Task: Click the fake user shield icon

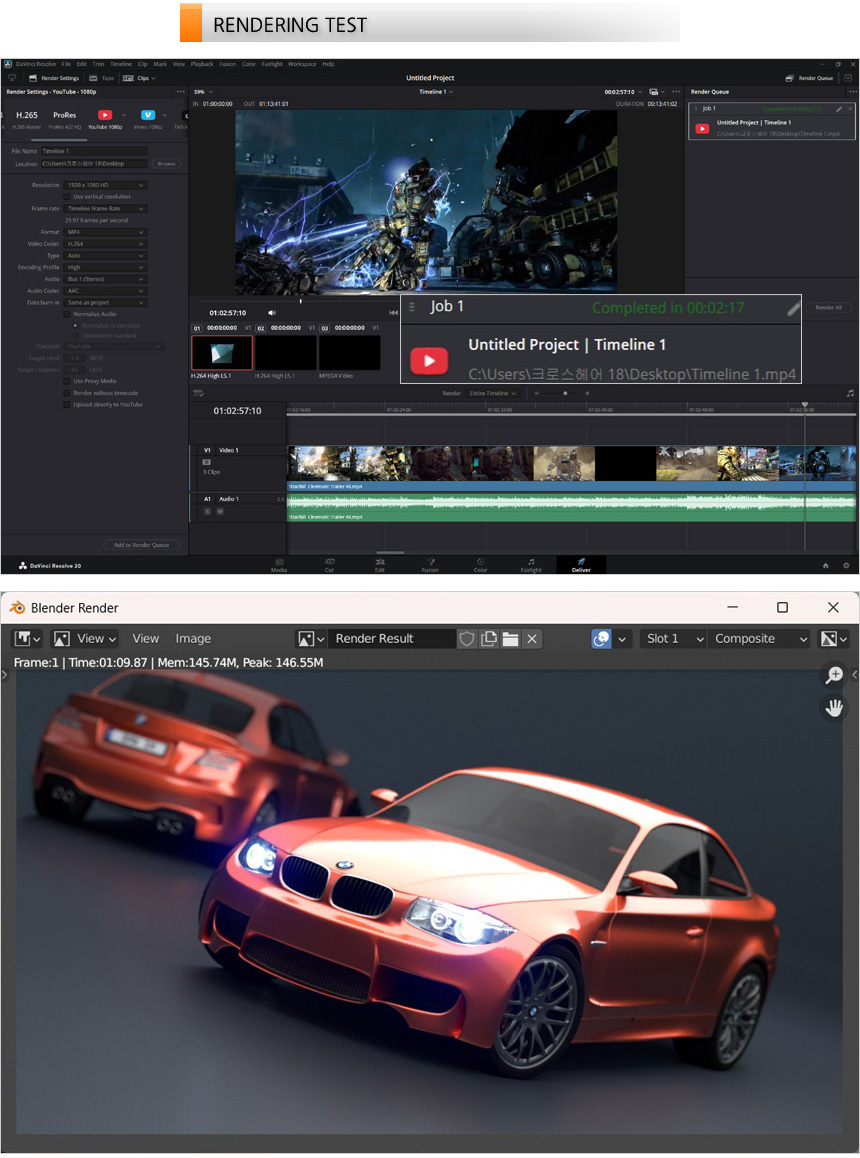Action: click(466, 639)
